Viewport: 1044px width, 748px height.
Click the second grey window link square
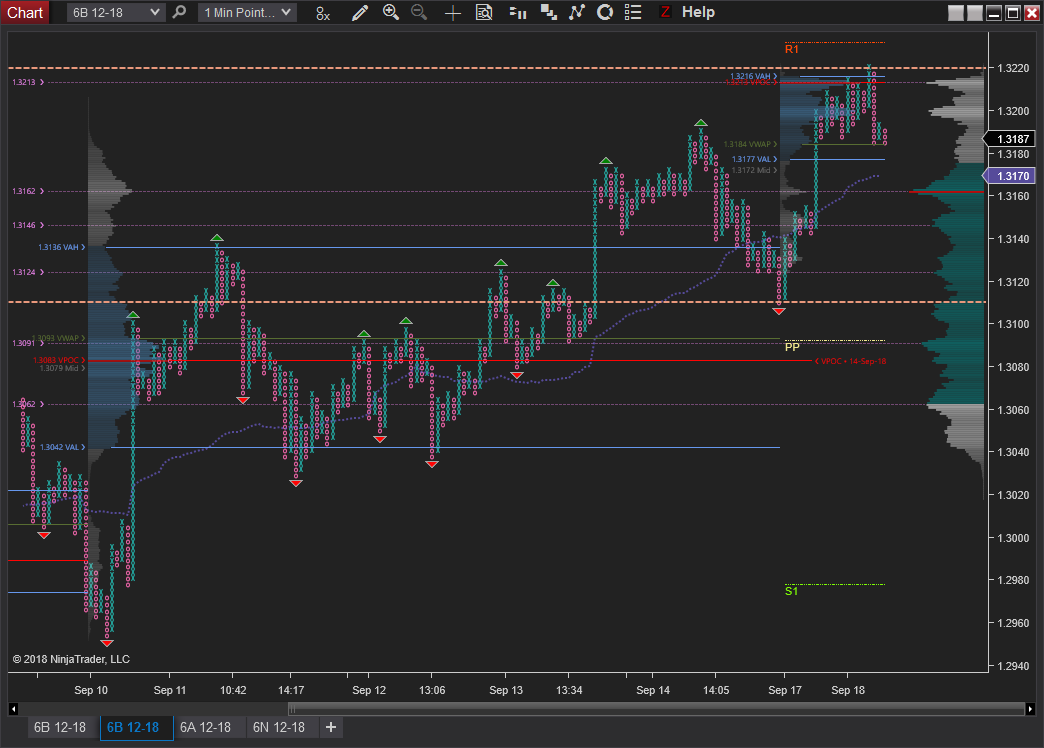[975, 13]
